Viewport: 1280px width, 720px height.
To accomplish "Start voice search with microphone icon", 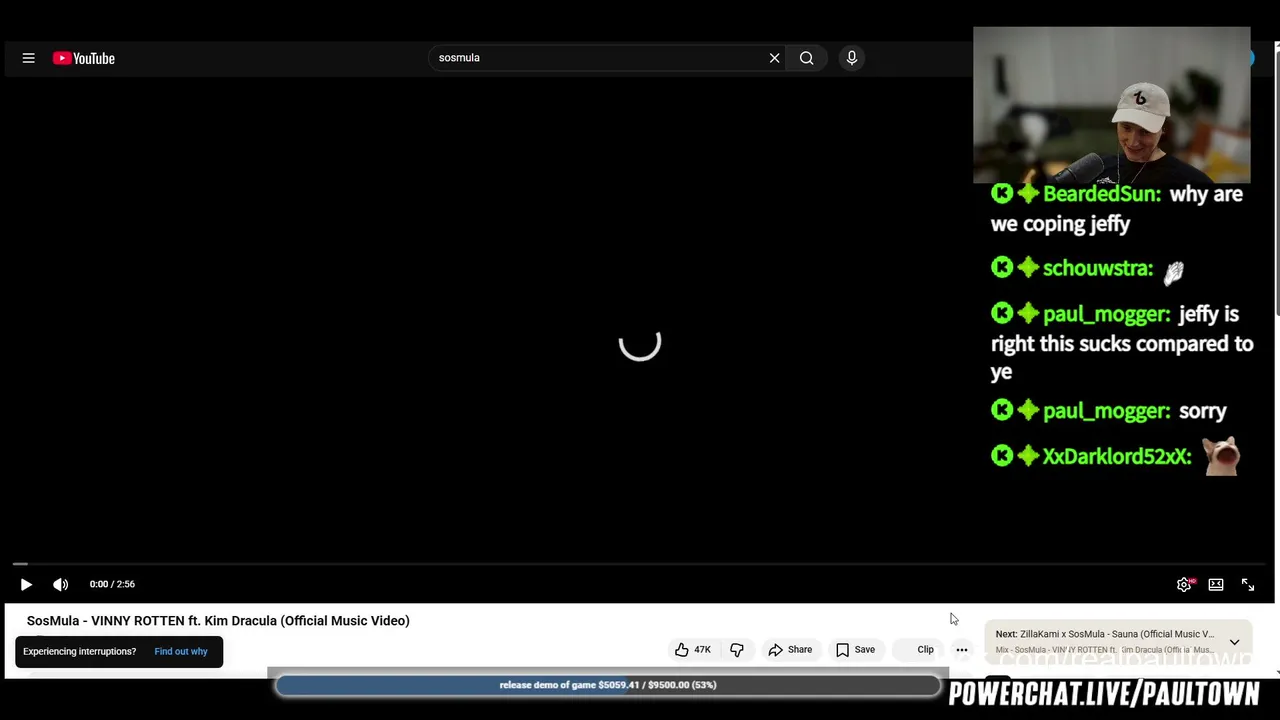I will 852,58.
